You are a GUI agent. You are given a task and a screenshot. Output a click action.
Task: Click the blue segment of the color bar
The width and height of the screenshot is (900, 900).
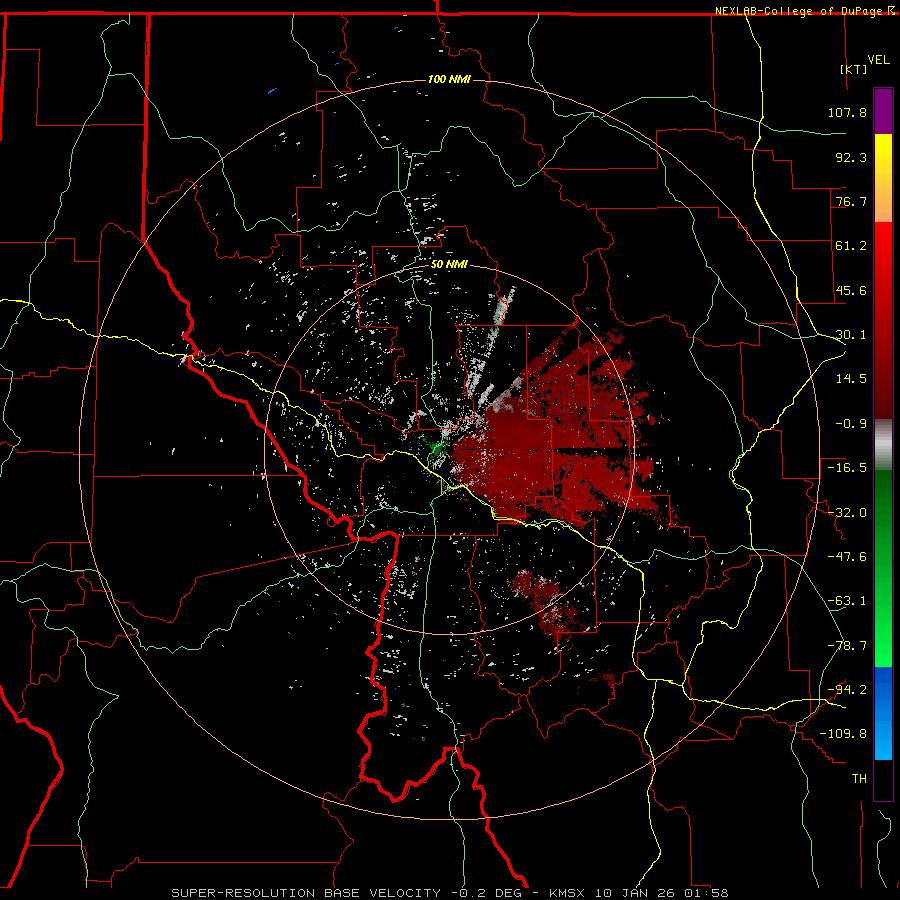coord(883,713)
